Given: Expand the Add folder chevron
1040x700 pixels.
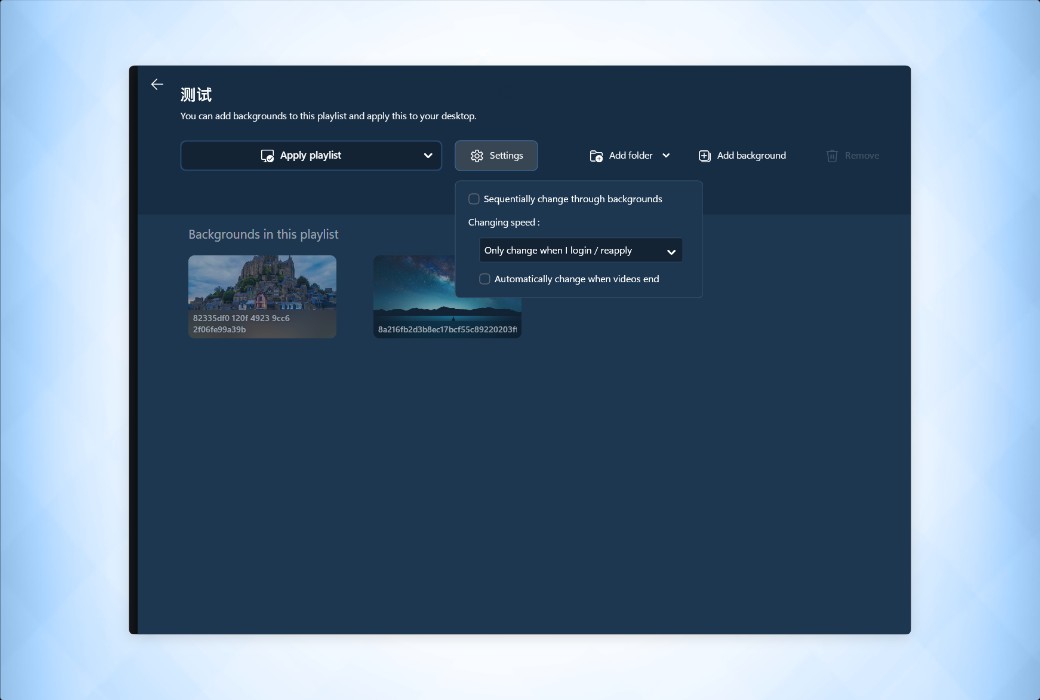Looking at the screenshot, I should [x=666, y=155].
